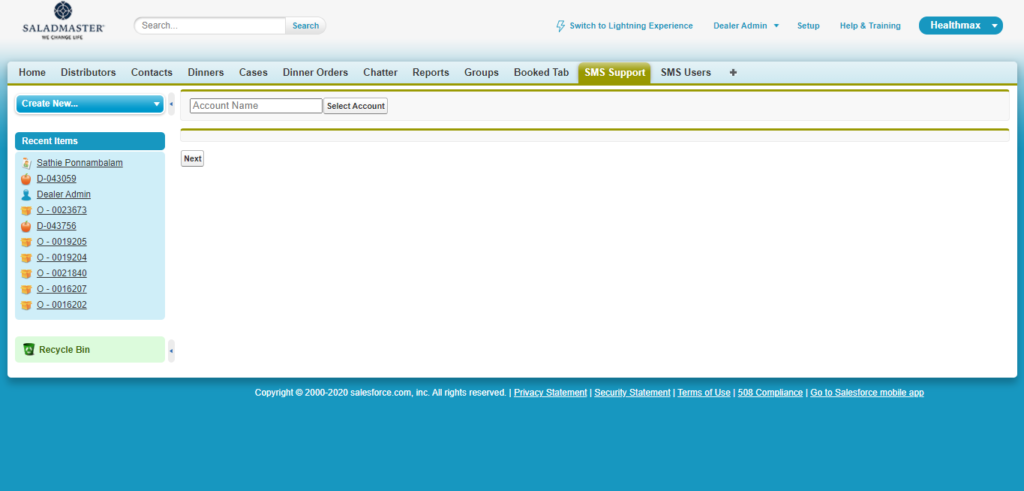Open the Distributors tab
The image size is (1024, 491).
coord(88,72)
